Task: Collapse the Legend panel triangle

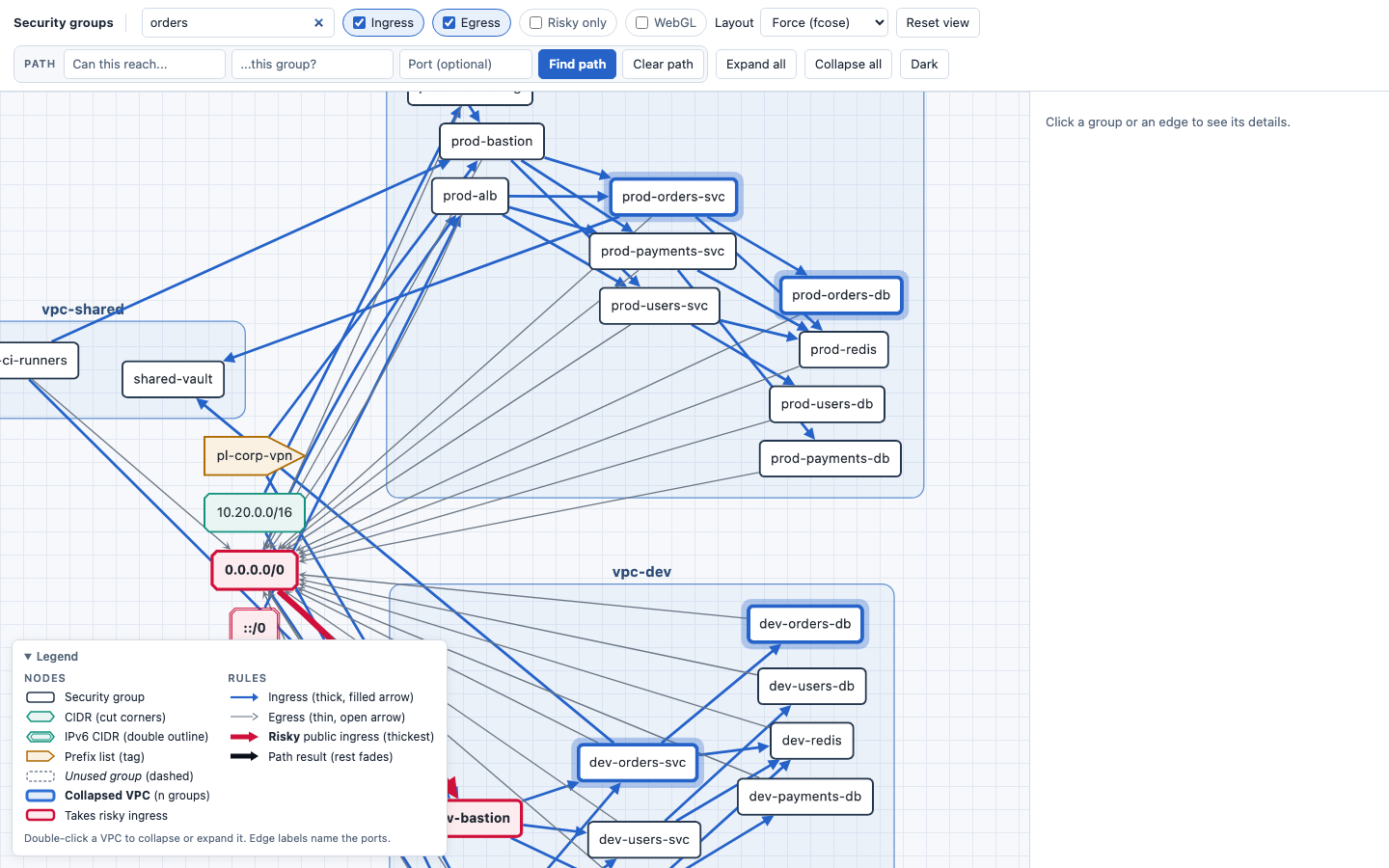Action: tap(28, 657)
